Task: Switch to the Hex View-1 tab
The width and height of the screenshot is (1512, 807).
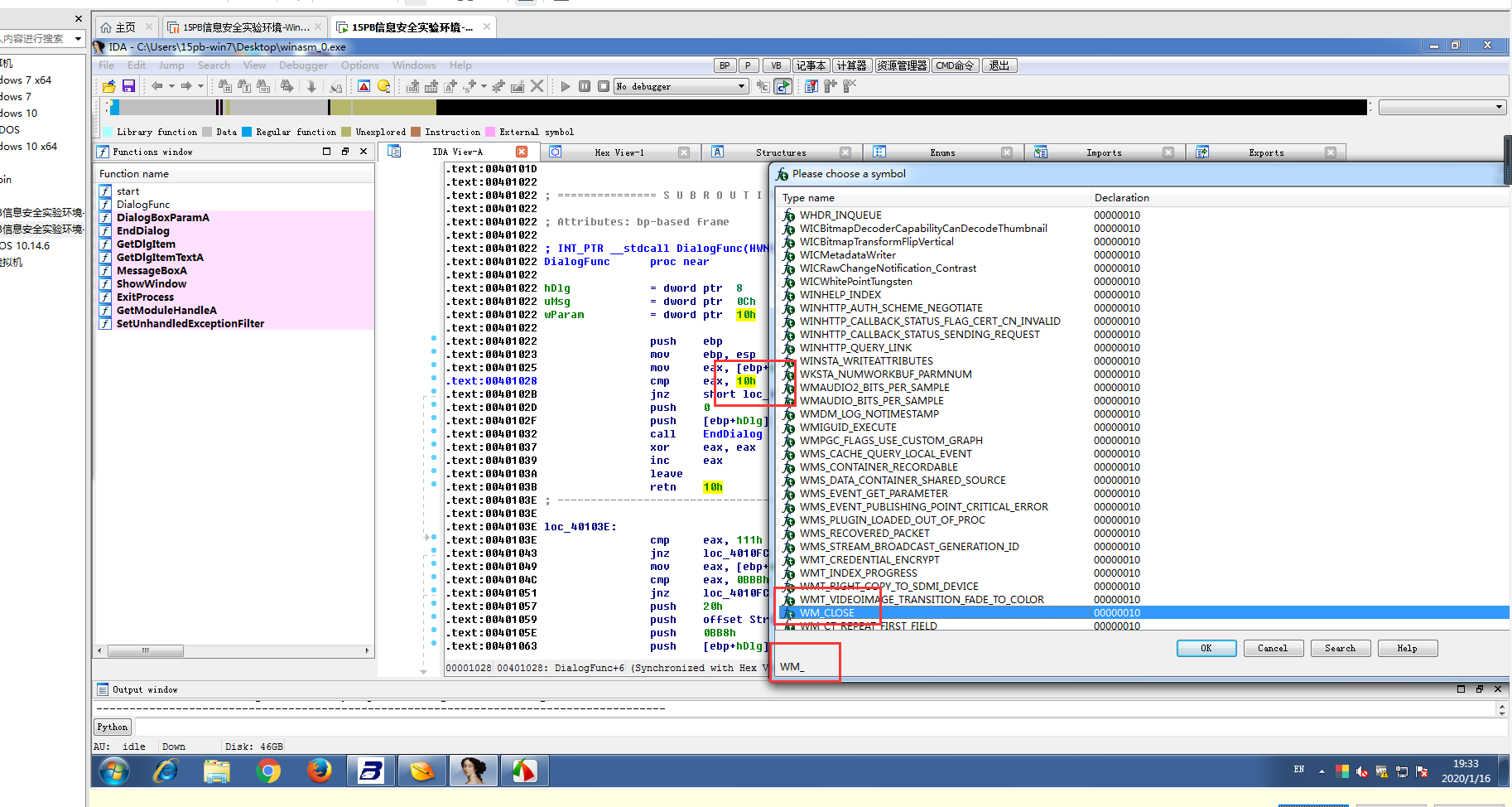Action: (x=619, y=152)
